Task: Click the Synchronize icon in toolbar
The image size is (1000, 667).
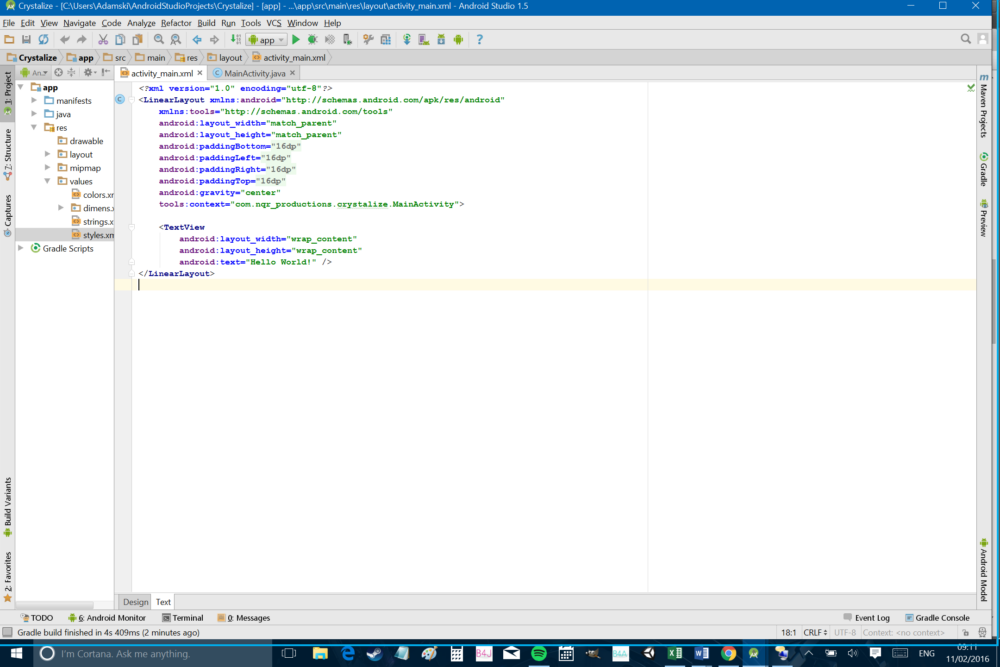Action: (x=43, y=39)
